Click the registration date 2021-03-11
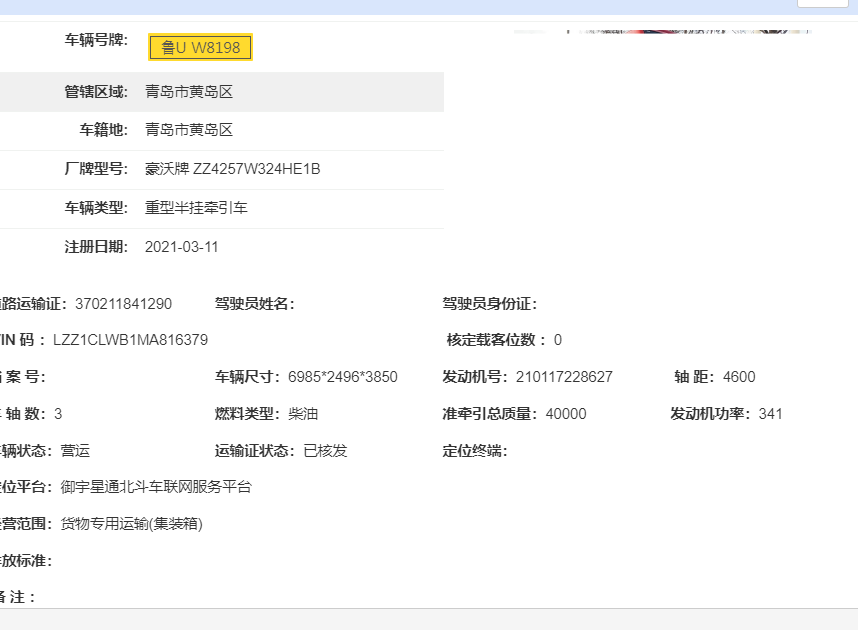This screenshot has width=858, height=630. click(x=181, y=247)
